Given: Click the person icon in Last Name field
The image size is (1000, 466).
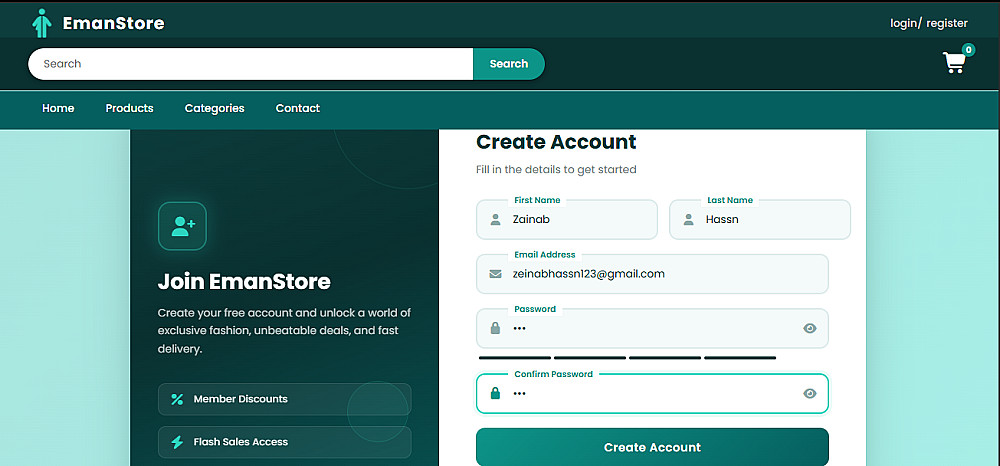Looking at the screenshot, I should pyautogui.click(x=688, y=220).
